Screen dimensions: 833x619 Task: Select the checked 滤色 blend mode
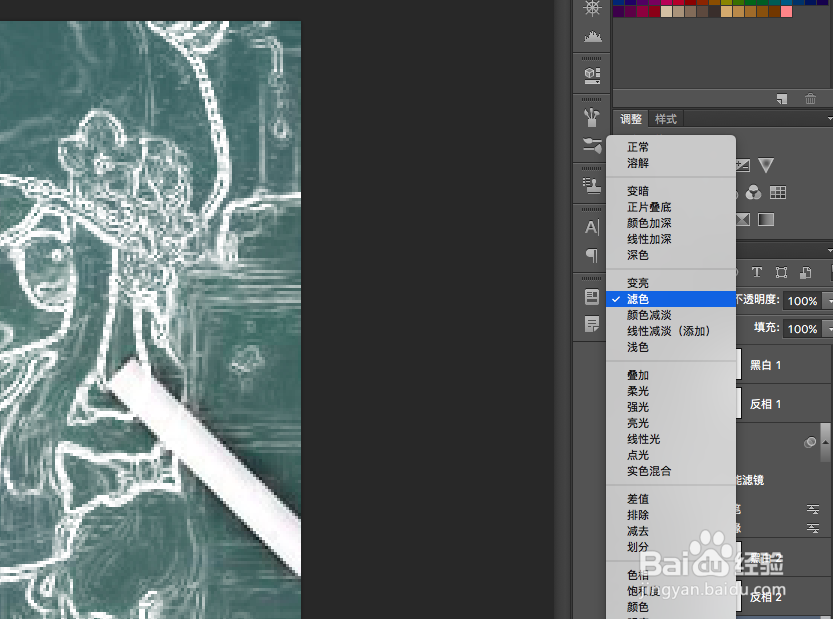(671, 299)
